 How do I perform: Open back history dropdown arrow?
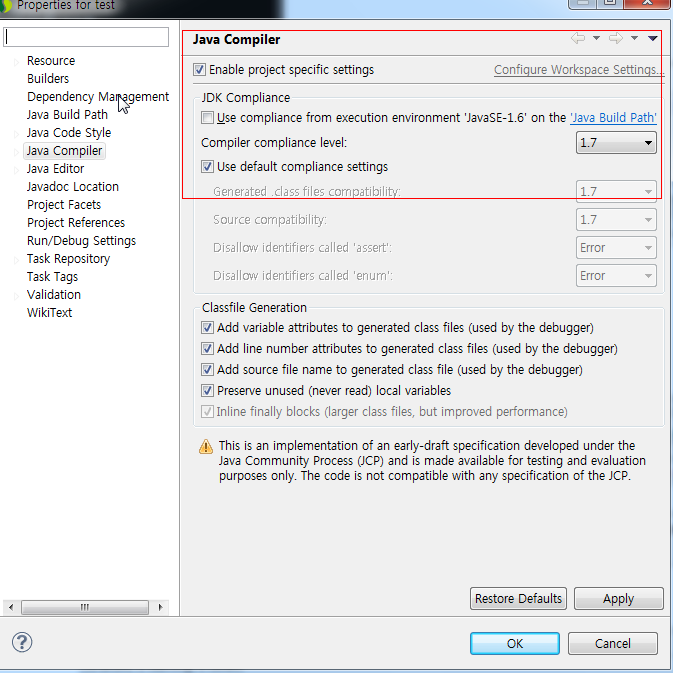[596, 39]
